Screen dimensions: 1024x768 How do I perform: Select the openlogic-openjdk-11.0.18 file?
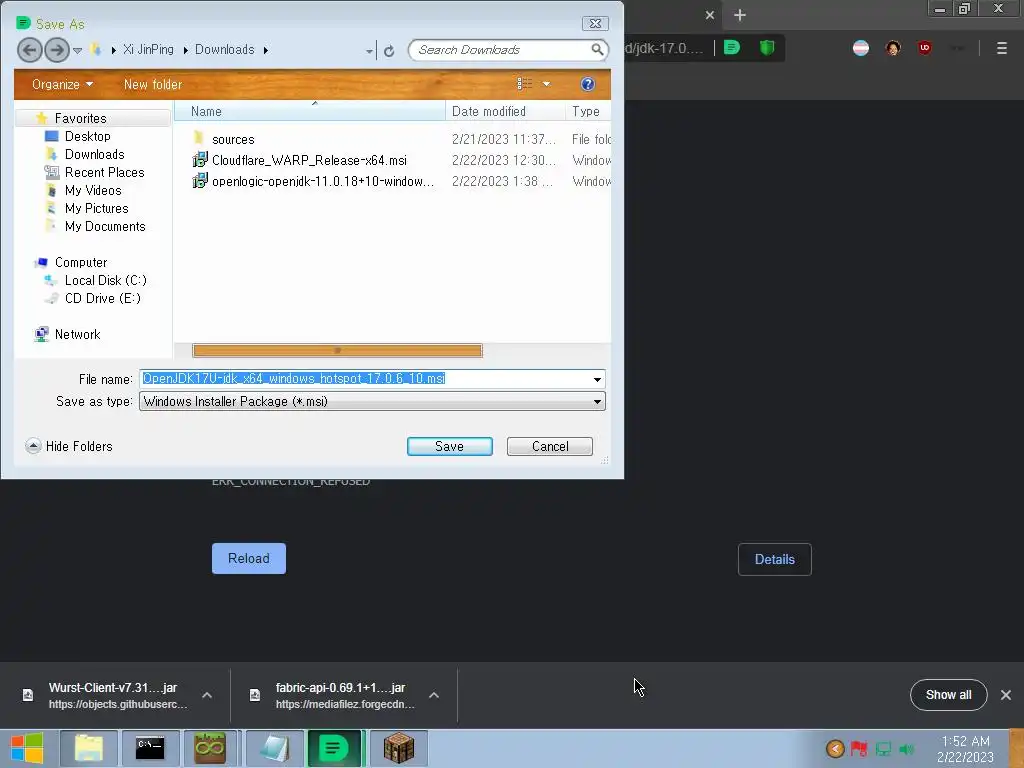323,181
